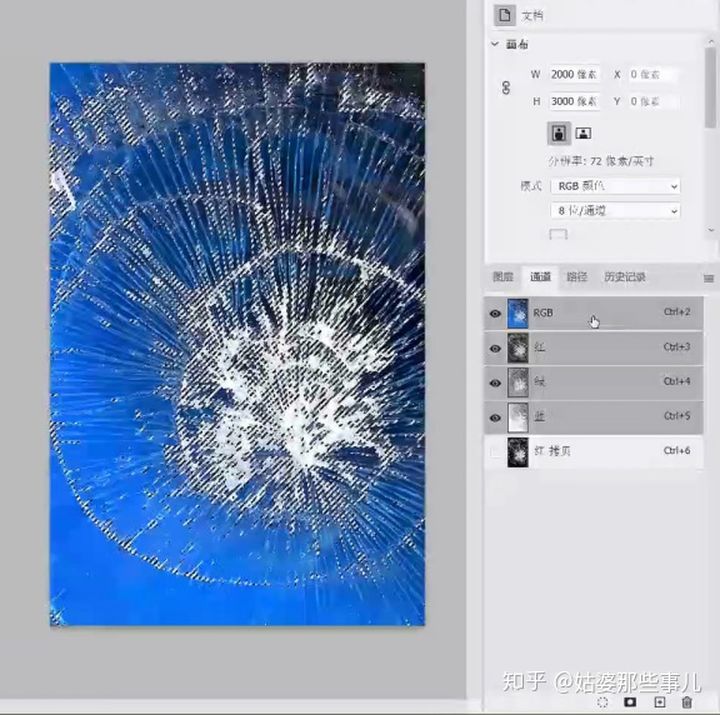Click the Properties panel vertical scrollbar
This screenshot has width=720, height=715.
(x=710, y=87)
